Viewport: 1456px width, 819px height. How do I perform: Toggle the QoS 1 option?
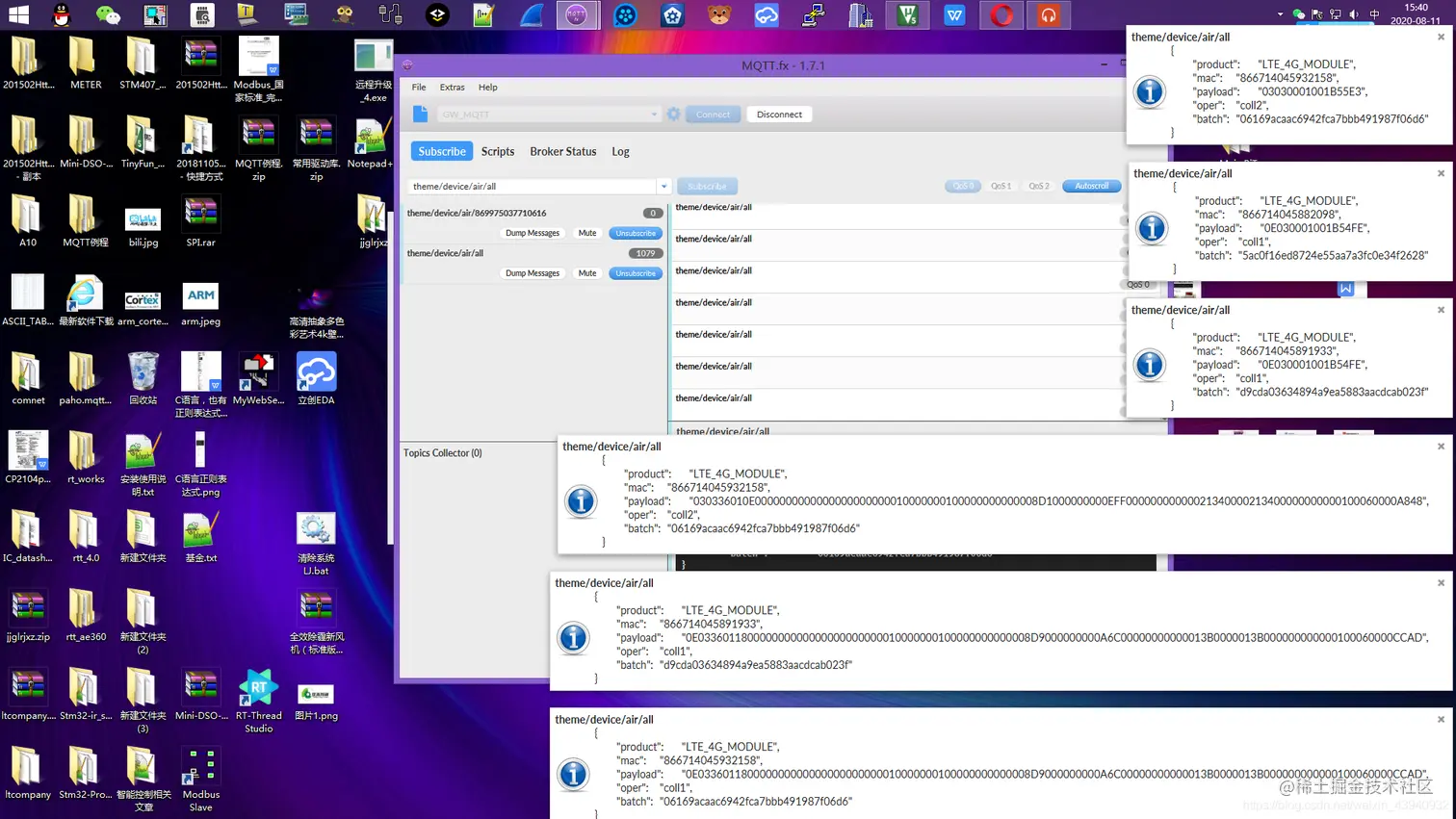pos(1001,186)
